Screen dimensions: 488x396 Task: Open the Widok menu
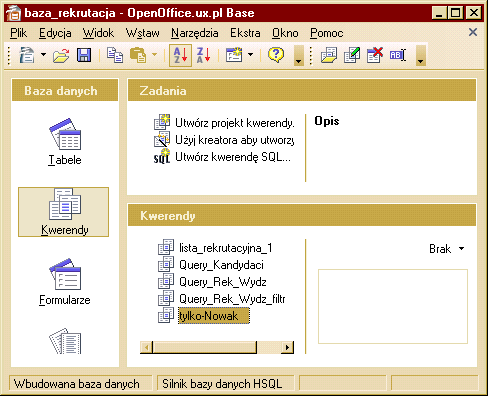click(x=98, y=33)
